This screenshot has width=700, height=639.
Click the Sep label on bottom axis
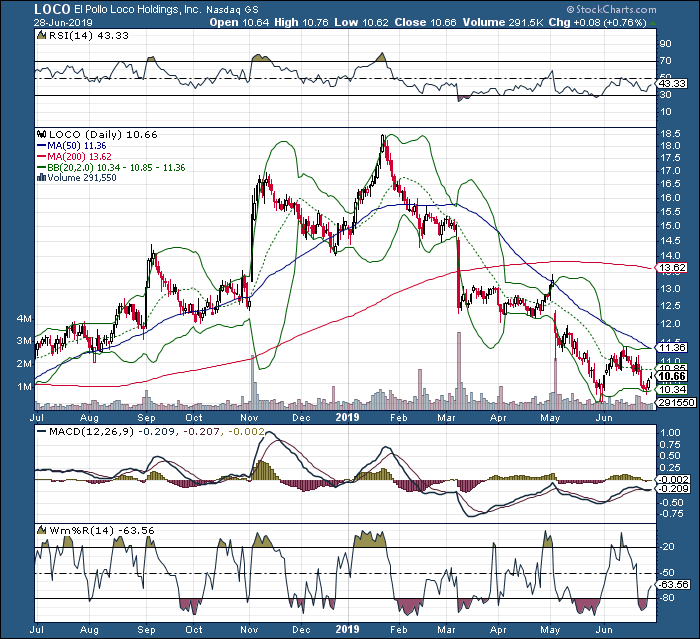coord(146,630)
